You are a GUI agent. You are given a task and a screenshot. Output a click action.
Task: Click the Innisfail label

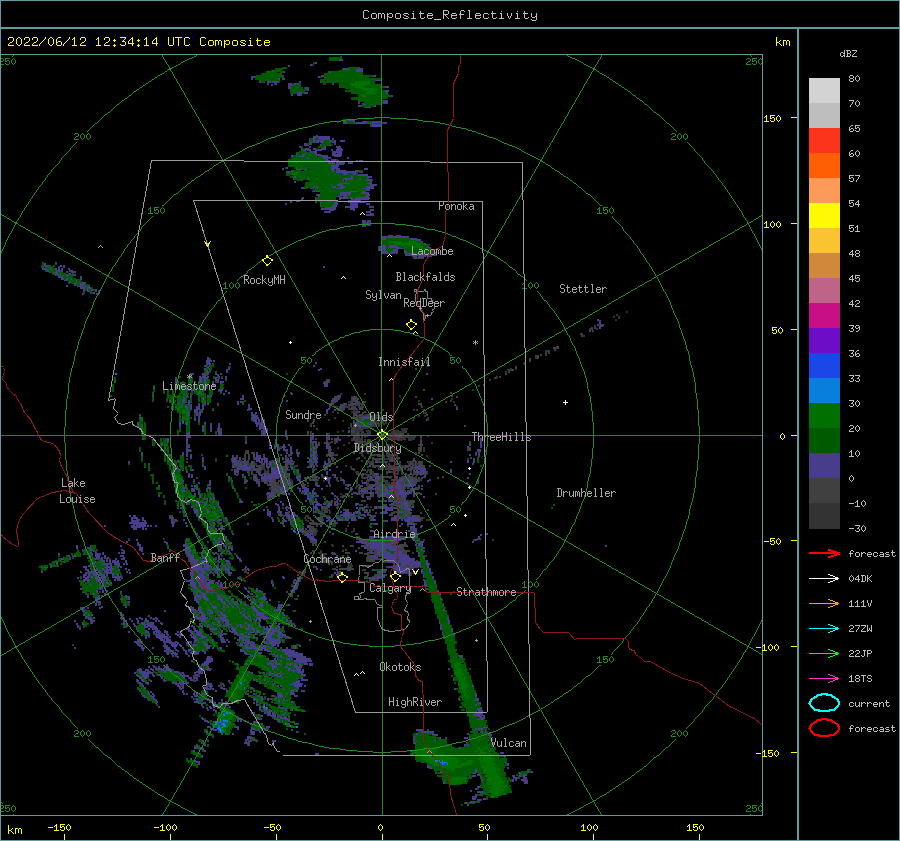[404, 362]
